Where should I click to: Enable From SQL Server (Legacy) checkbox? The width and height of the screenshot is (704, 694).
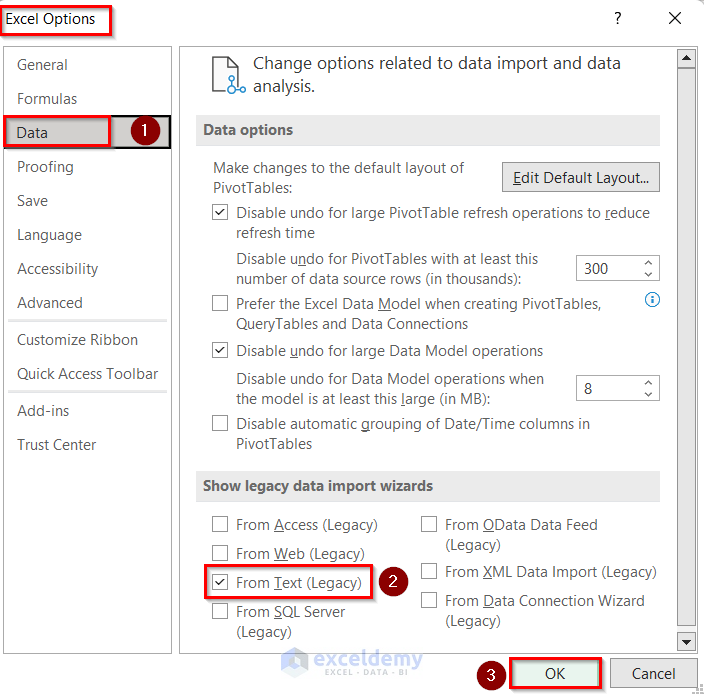coord(220,611)
